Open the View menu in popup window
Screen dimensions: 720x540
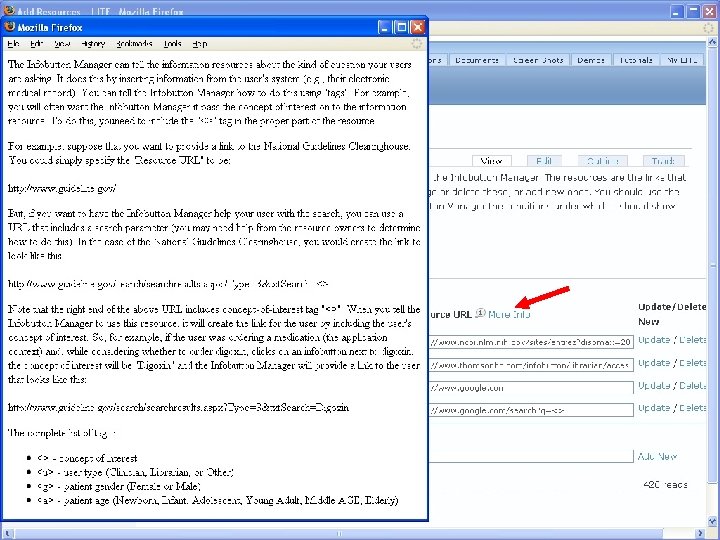62,44
